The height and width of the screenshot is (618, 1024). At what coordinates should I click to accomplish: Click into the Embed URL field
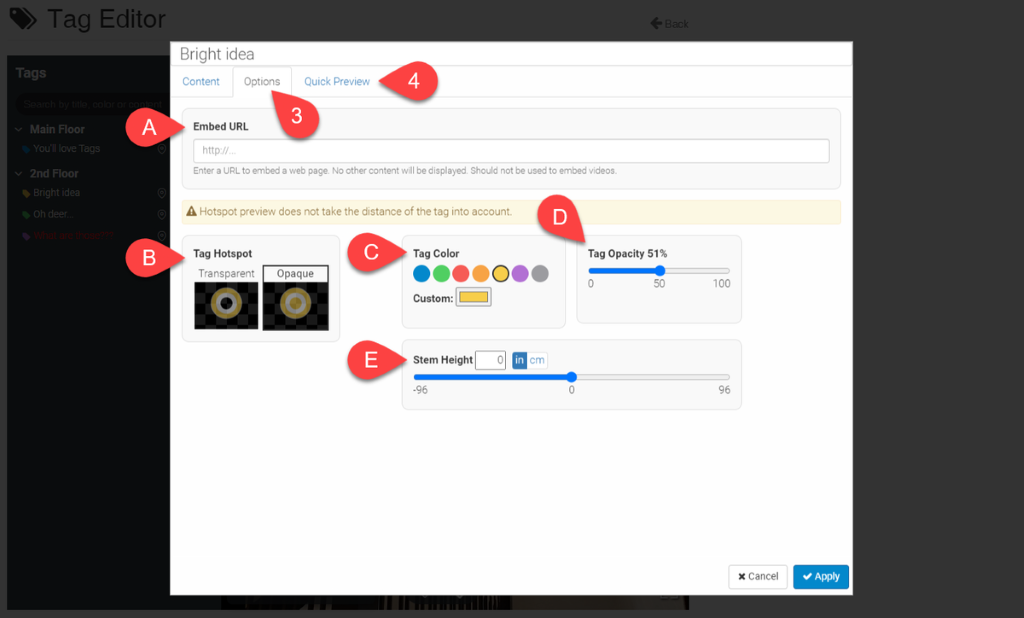511,151
